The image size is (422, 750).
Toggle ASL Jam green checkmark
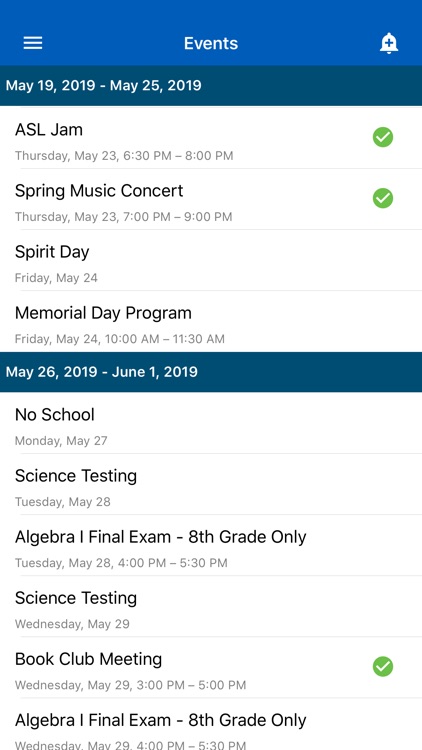[x=383, y=137]
